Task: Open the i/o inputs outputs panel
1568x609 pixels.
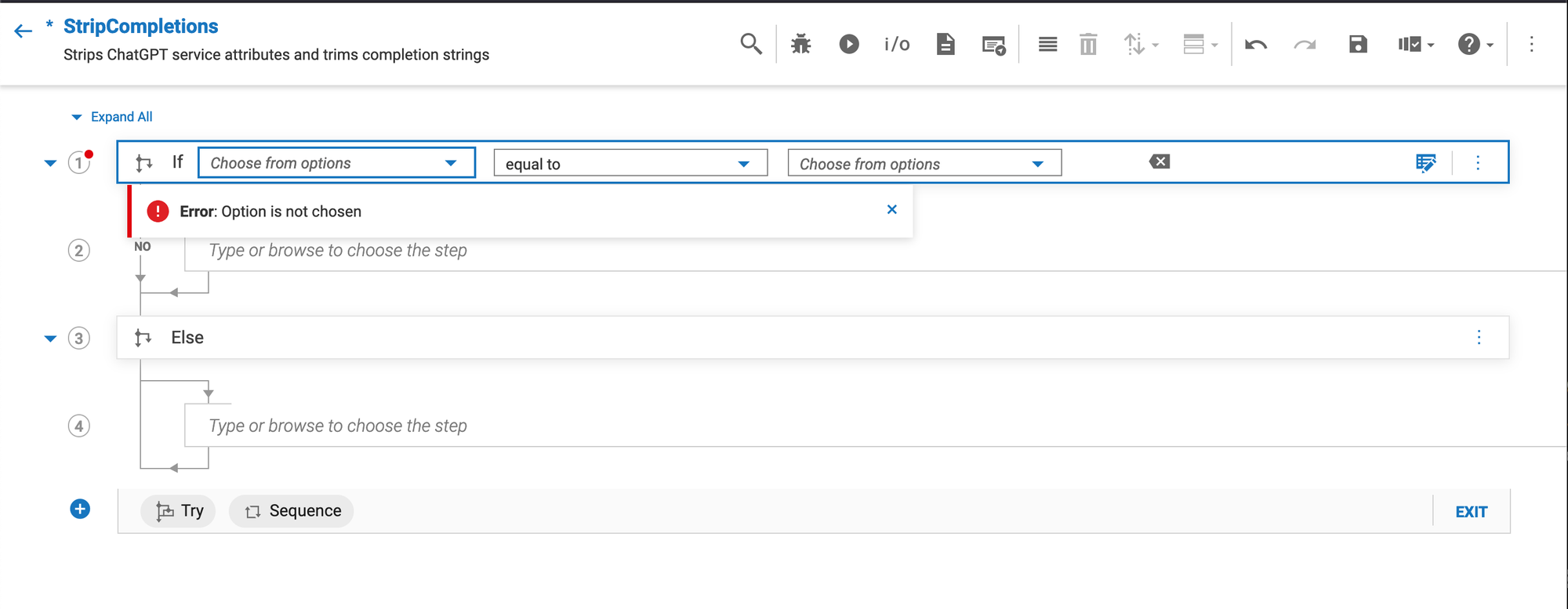Action: point(897,44)
